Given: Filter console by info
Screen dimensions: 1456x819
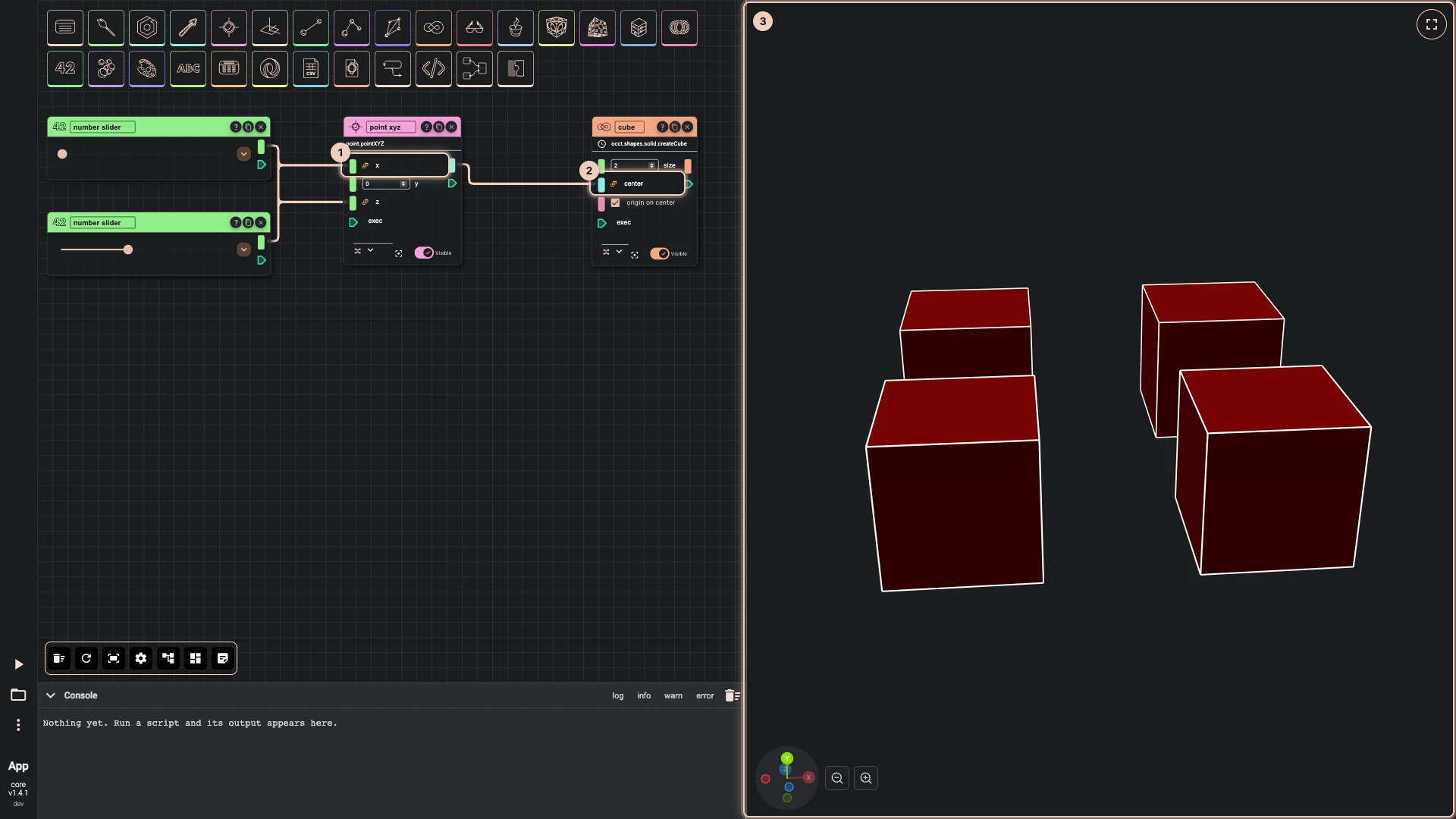Looking at the screenshot, I should tap(644, 695).
